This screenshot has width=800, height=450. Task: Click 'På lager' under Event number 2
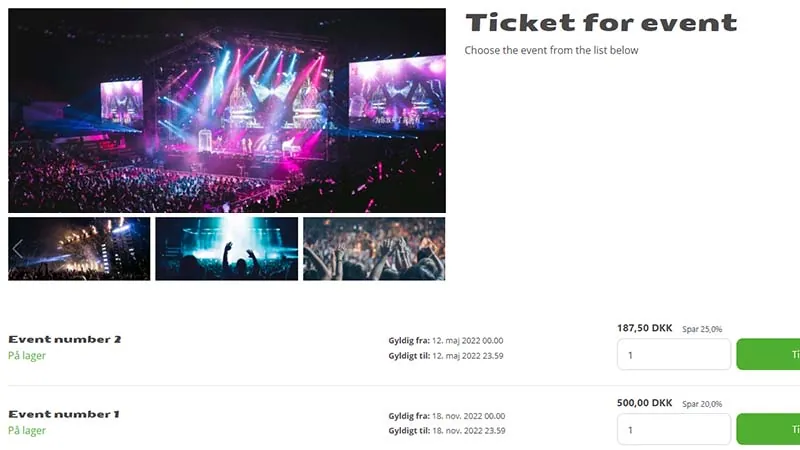(x=27, y=356)
